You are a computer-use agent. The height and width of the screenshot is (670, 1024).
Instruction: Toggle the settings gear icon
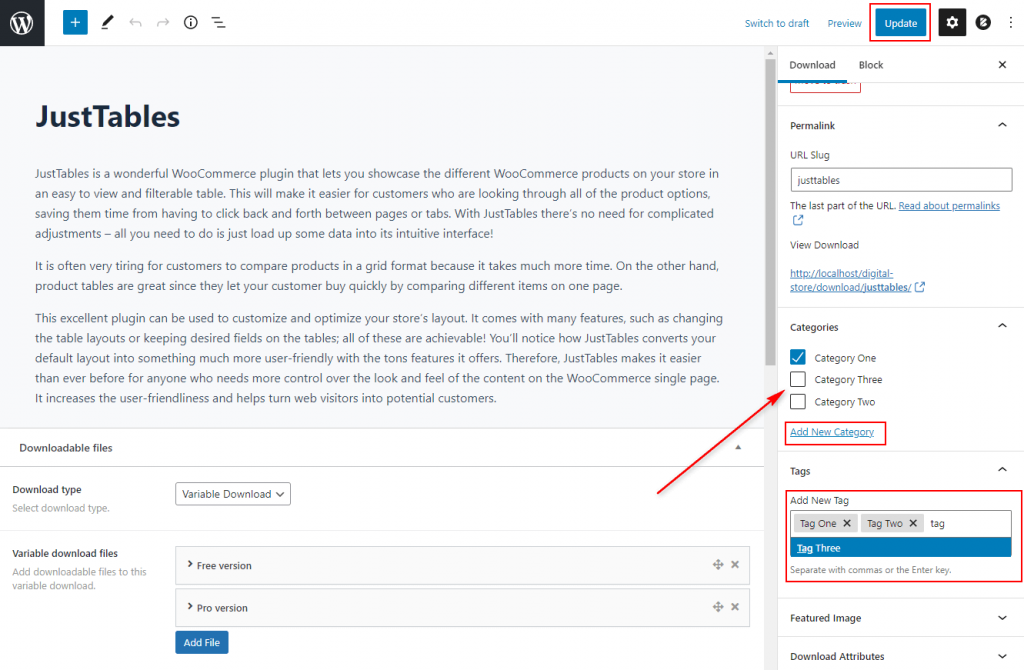952,23
